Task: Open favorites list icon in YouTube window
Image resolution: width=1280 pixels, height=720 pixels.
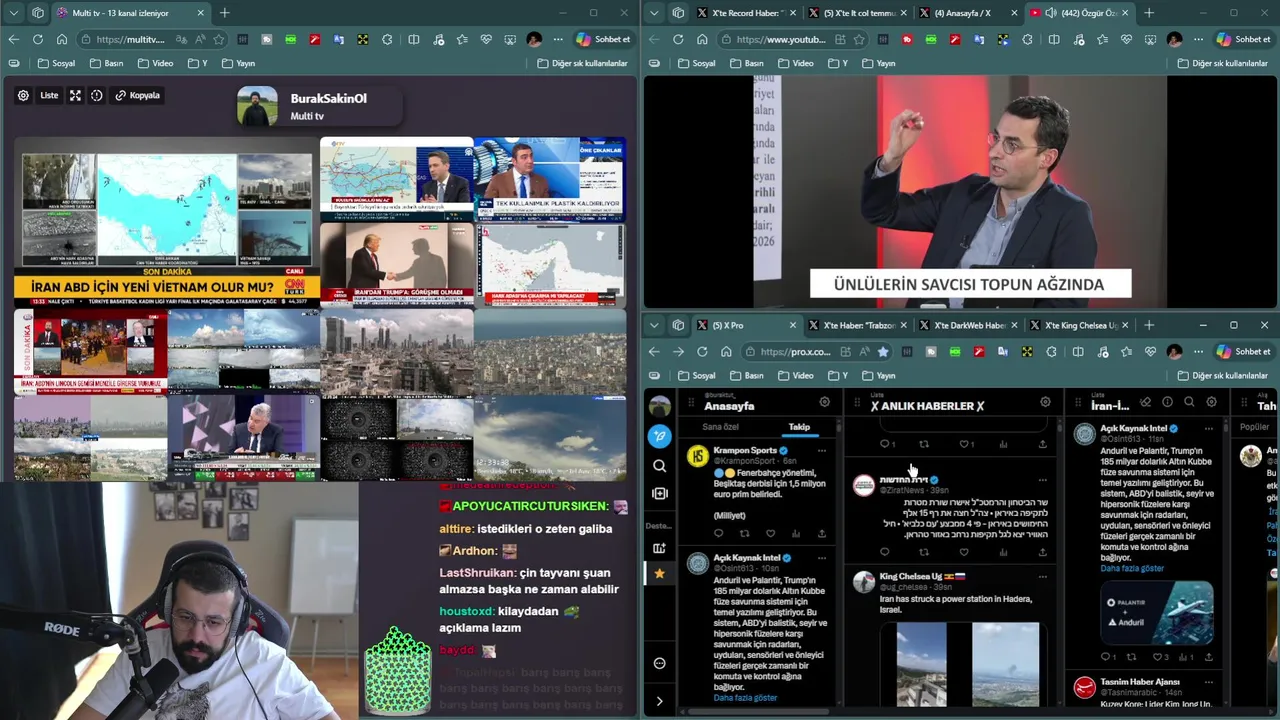Action: [1102, 40]
